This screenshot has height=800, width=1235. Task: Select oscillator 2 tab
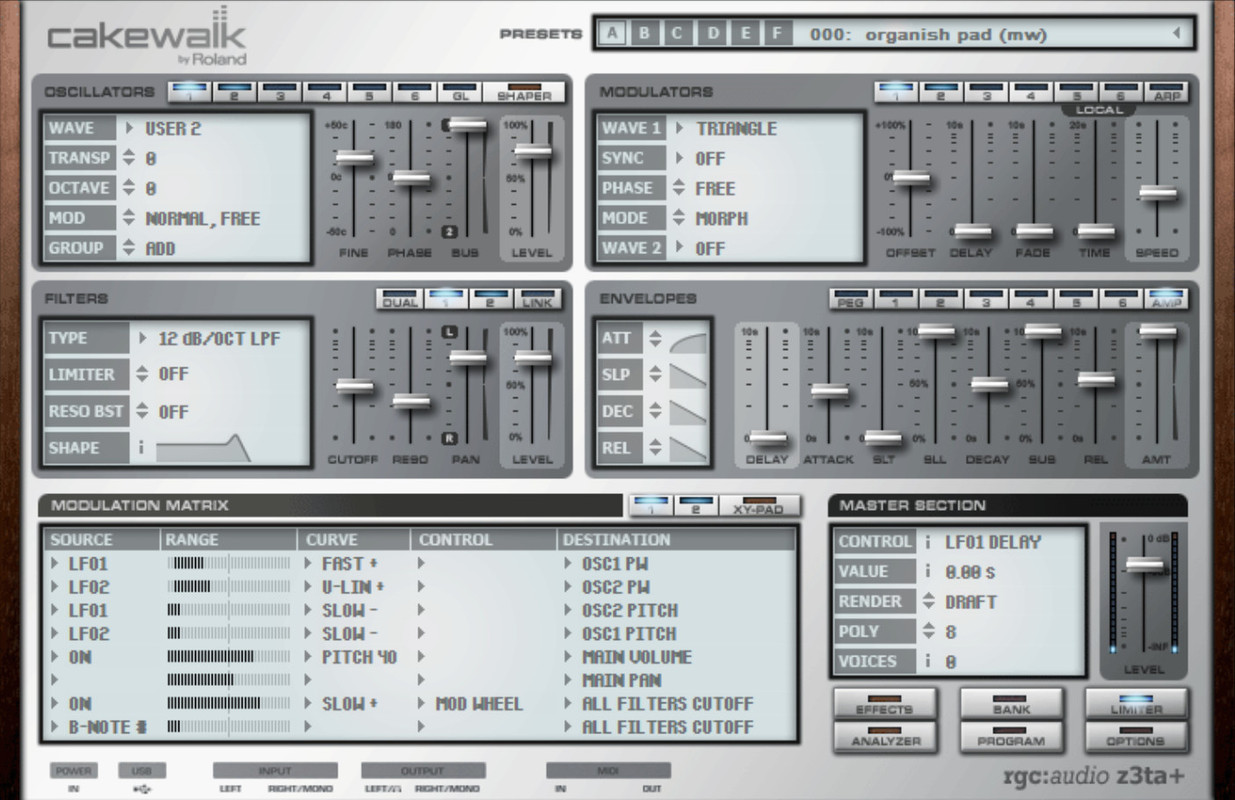point(236,92)
